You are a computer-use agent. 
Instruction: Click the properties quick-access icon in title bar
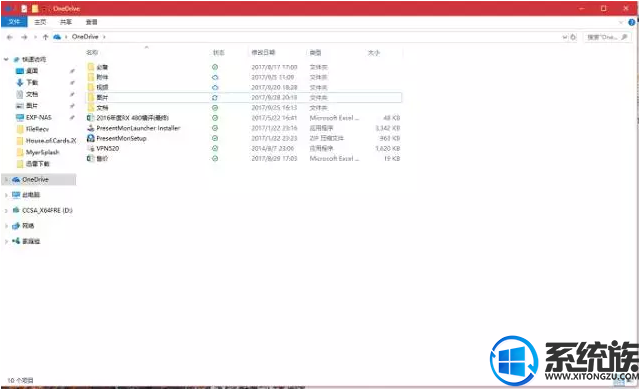pos(24,8)
